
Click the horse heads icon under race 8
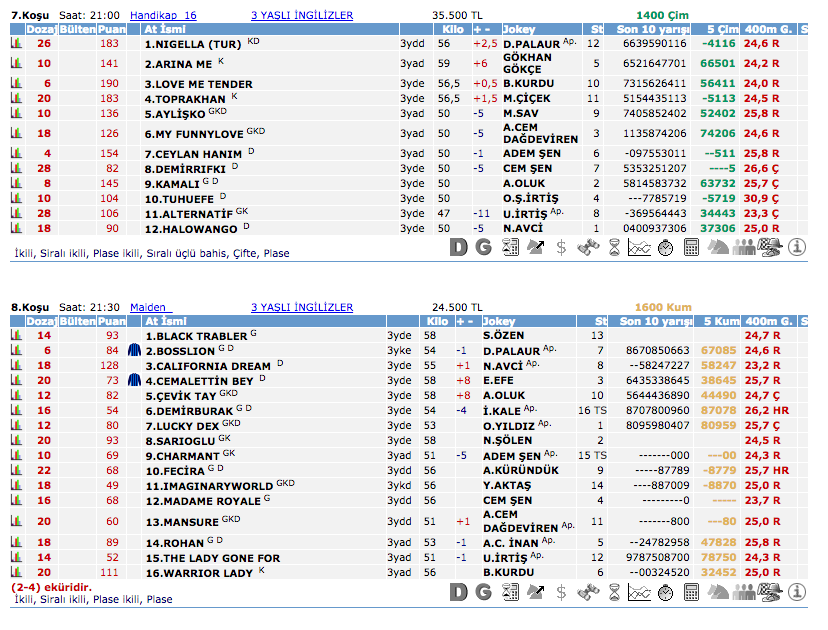pos(718,591)
